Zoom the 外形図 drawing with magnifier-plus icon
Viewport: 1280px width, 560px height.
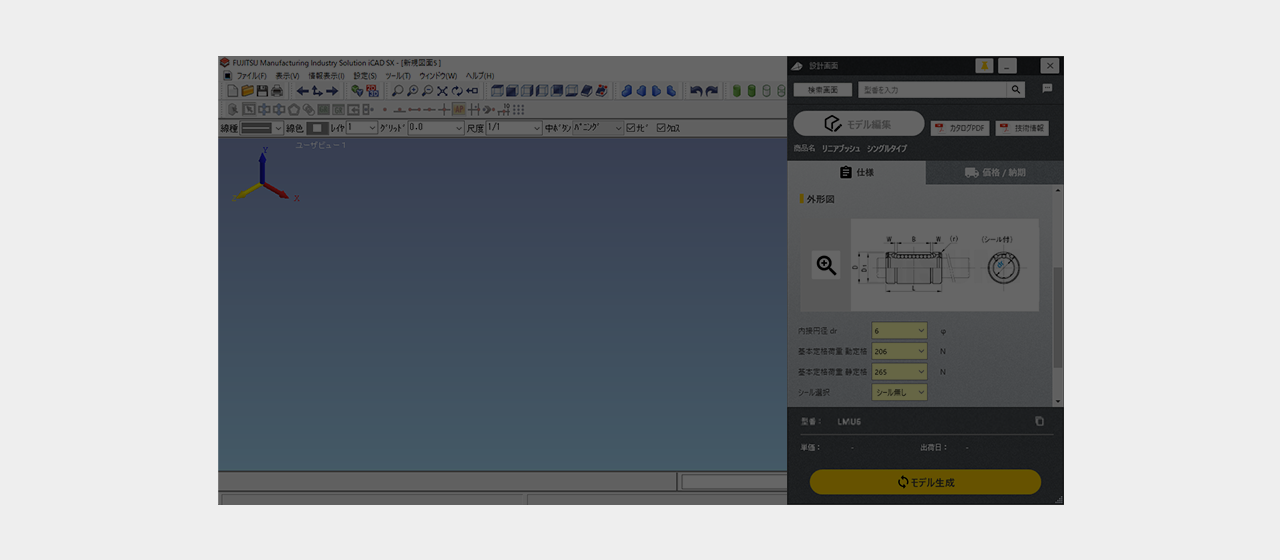[826, 265]
